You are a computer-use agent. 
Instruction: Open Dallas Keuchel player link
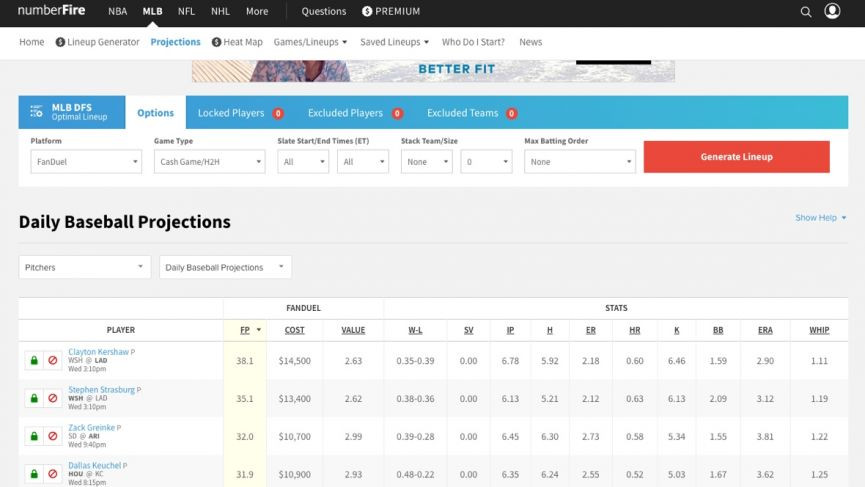94,465
